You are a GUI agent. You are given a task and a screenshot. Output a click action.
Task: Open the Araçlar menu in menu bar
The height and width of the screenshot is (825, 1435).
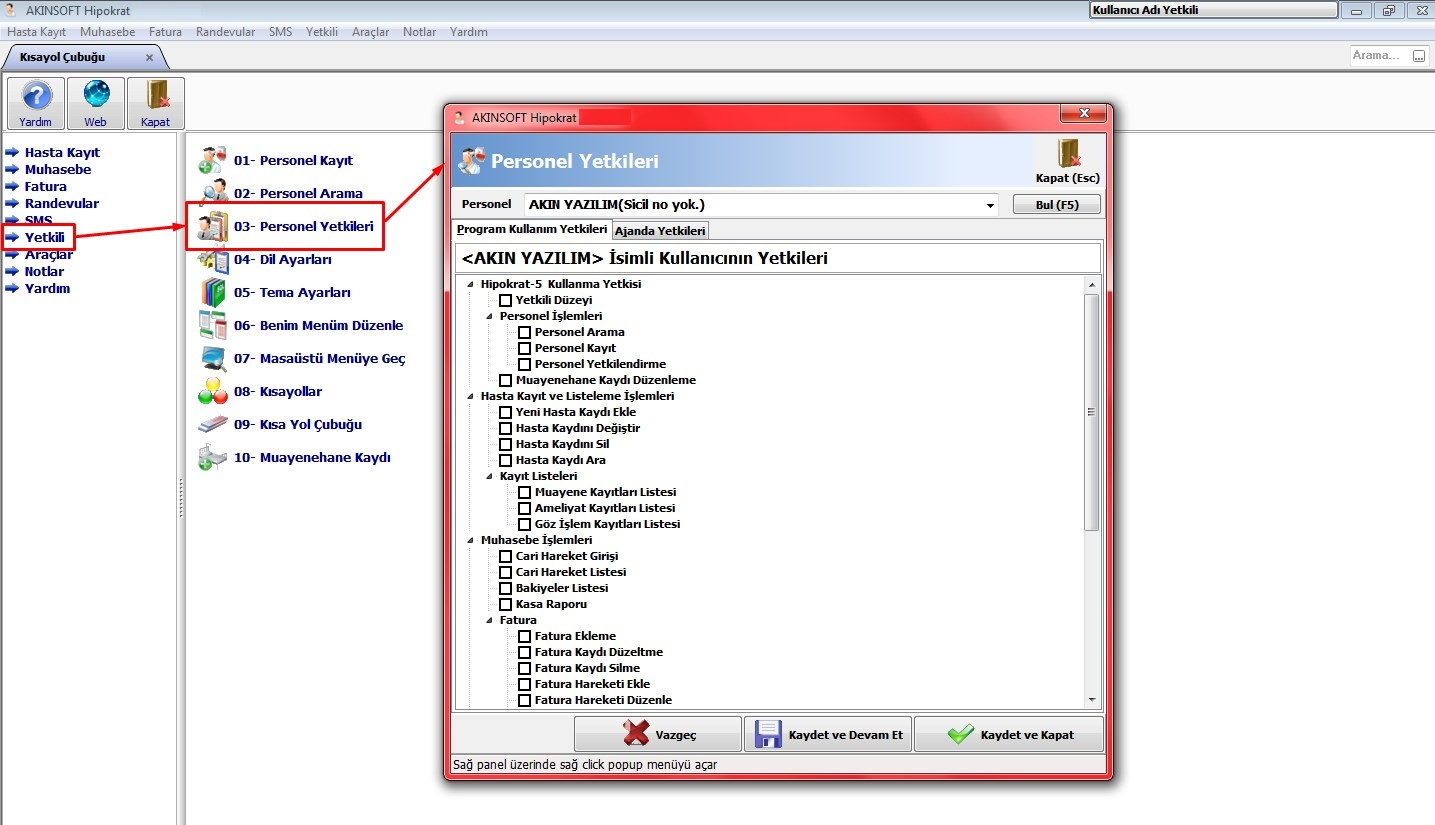click(x=371, y=32)
